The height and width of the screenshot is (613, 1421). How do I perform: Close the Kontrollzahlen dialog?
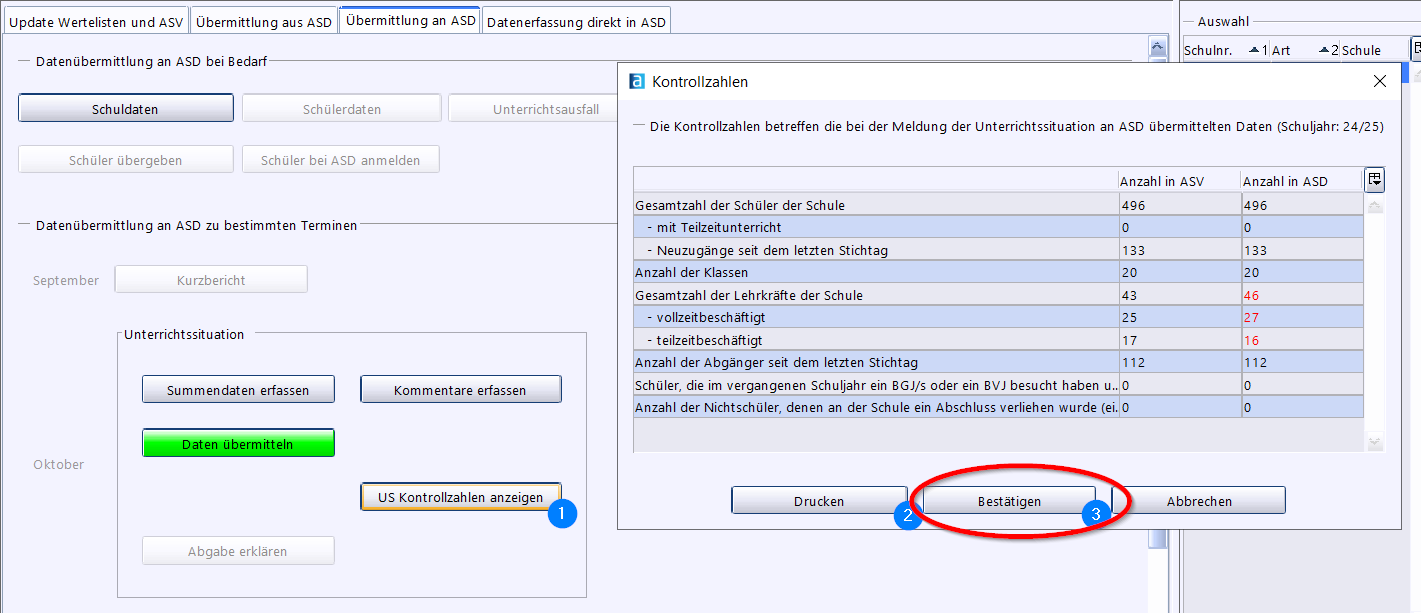1380,82
